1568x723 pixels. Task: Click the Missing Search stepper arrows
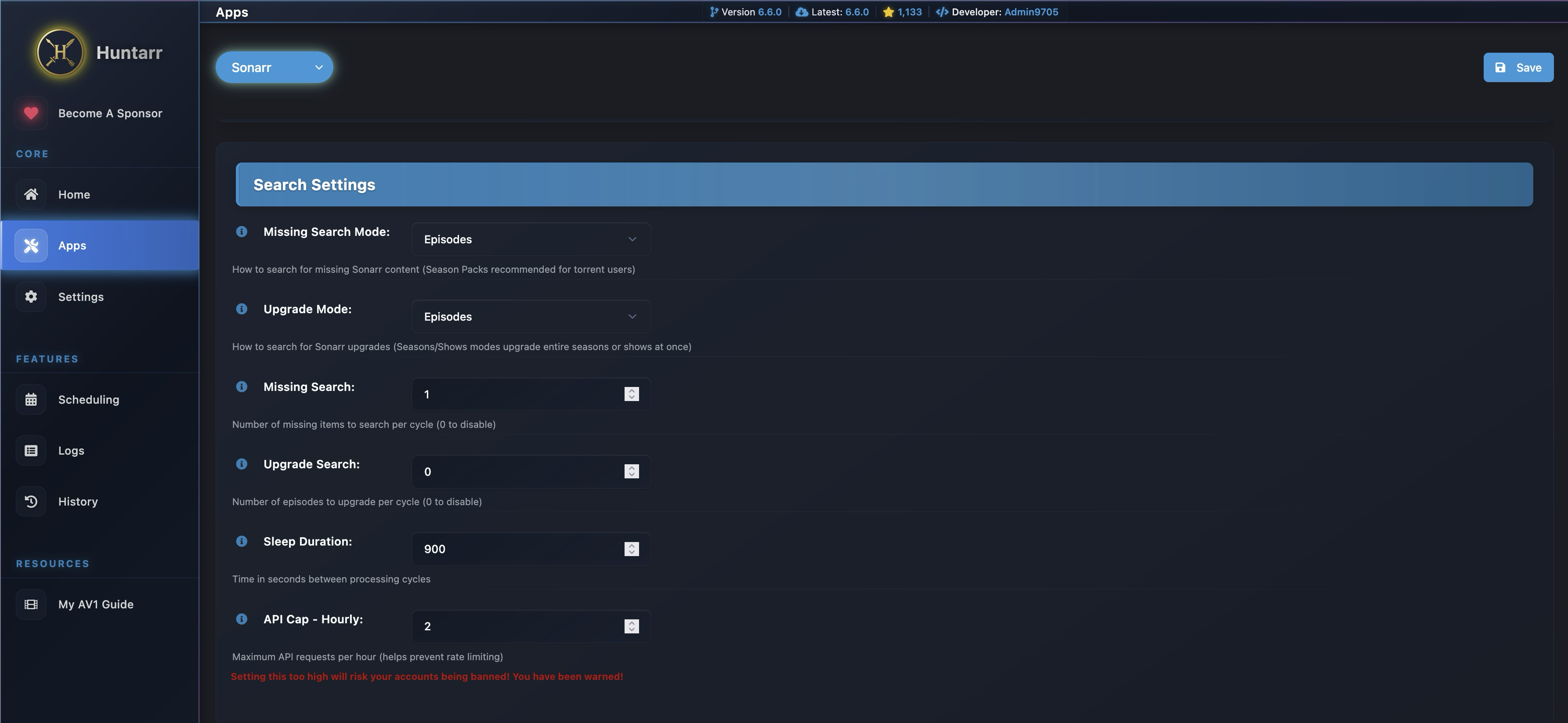coord(631,394)
